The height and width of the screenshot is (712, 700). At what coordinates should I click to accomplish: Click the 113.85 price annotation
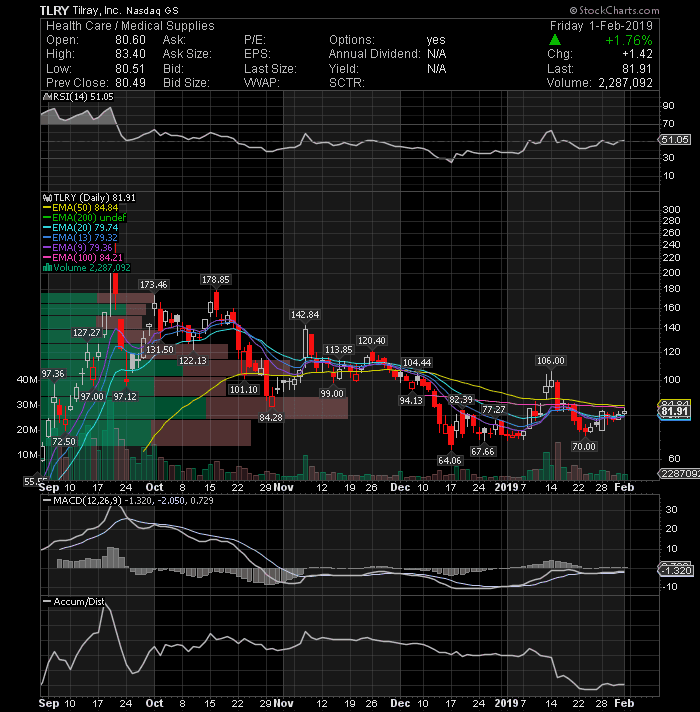[x=339, y=350]
